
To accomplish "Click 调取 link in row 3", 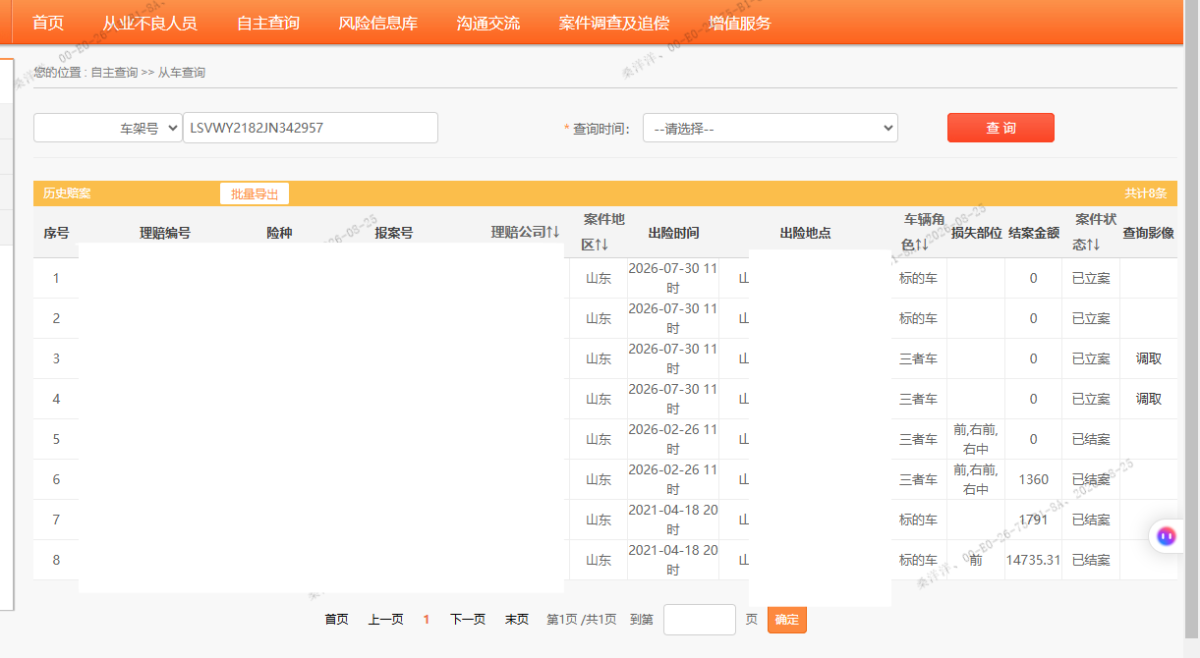I will pyautogui.click(x=1148, y=359).
